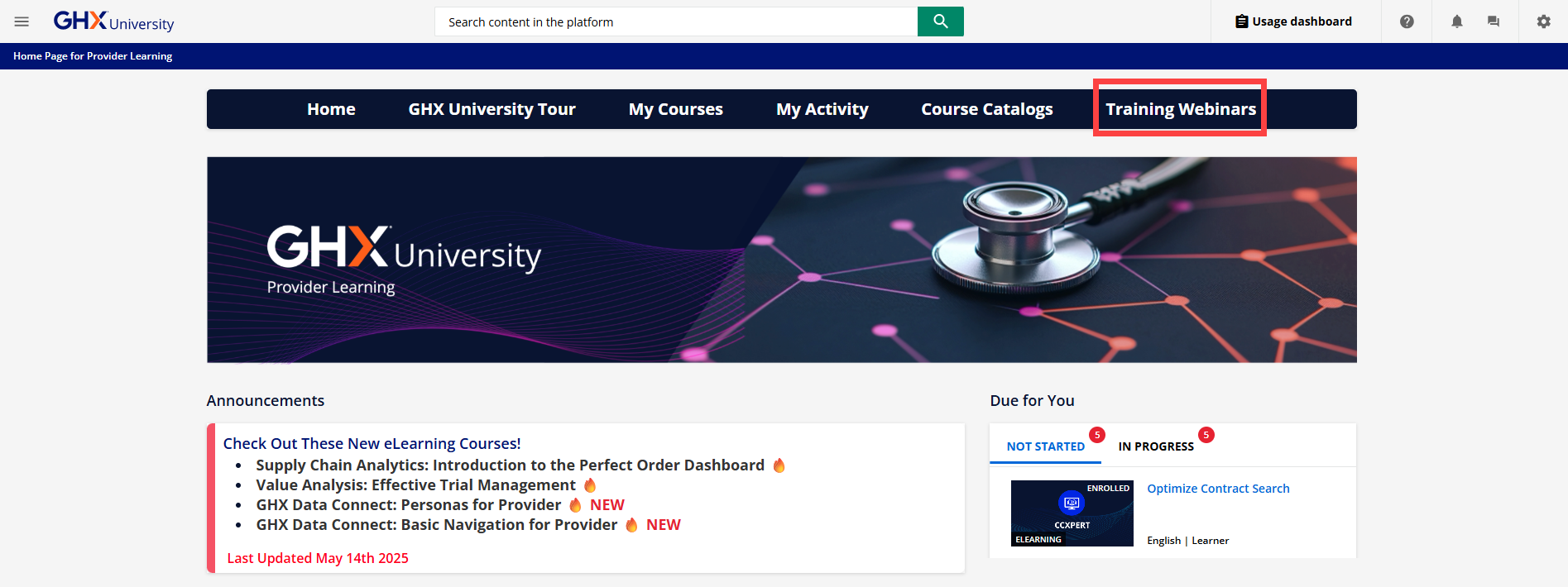Image resolution: width=1568 pixels, height=587 pixels.
Task: Click the GHX University logo
Action: pyautogui.click(x=113, y=21)
